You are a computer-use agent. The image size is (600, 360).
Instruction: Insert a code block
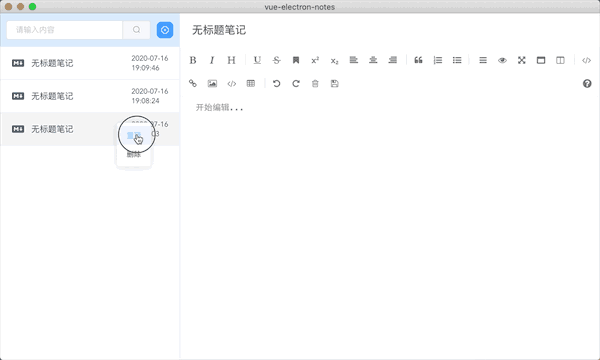tap(232, 84)
